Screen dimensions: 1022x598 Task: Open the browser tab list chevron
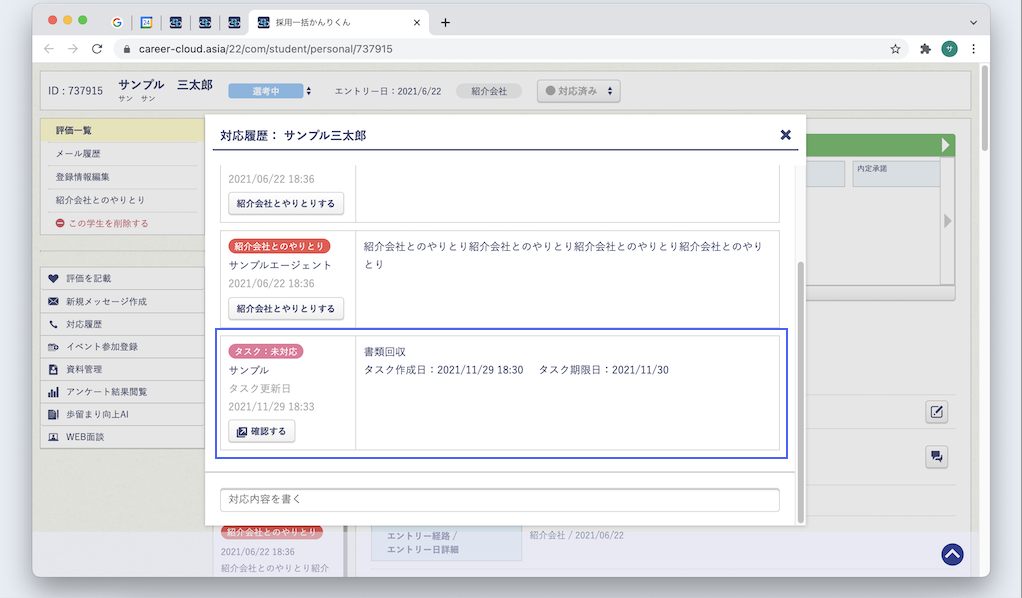974,22
